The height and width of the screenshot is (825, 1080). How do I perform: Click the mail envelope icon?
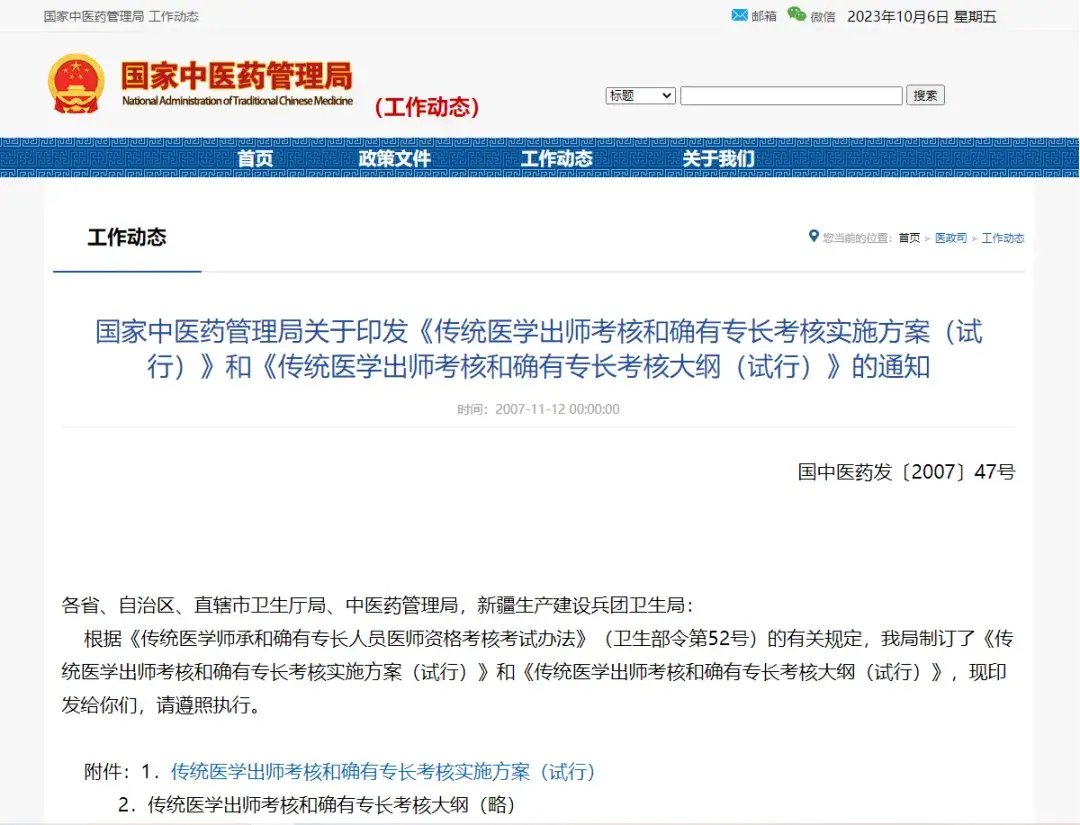740,15
